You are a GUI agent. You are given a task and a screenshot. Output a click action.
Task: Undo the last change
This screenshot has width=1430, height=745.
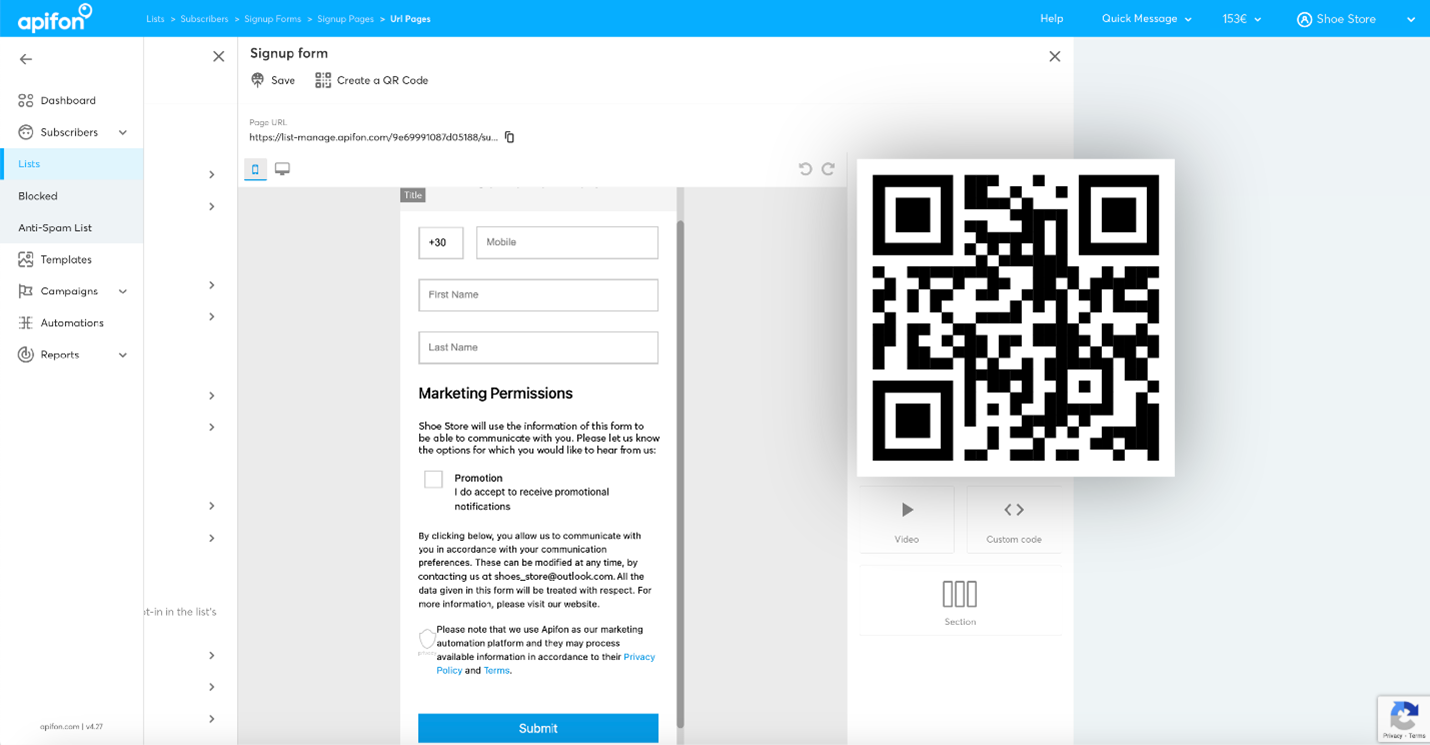(805, 169)
